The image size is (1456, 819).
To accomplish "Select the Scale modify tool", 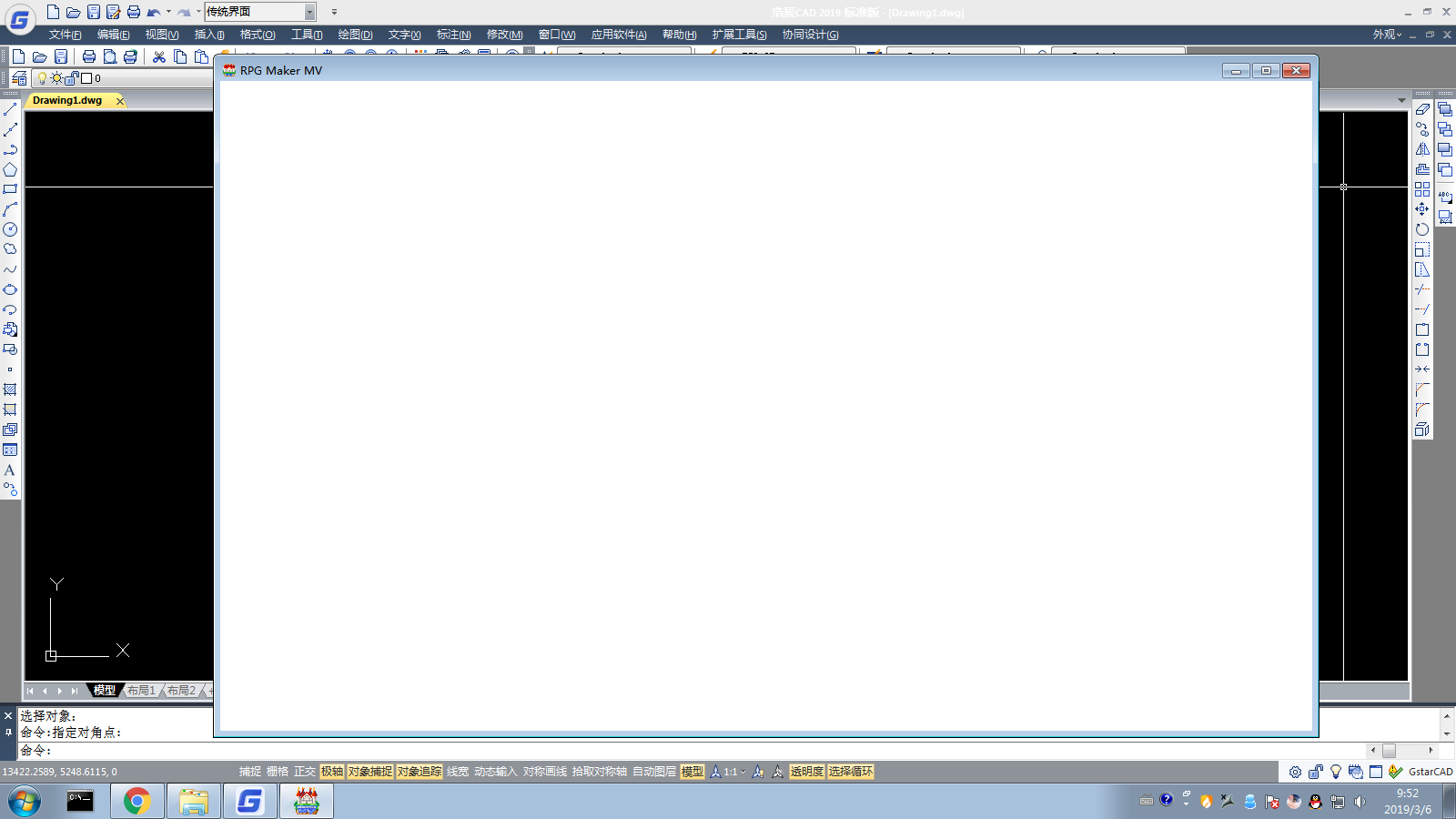I will point(1422,249).
